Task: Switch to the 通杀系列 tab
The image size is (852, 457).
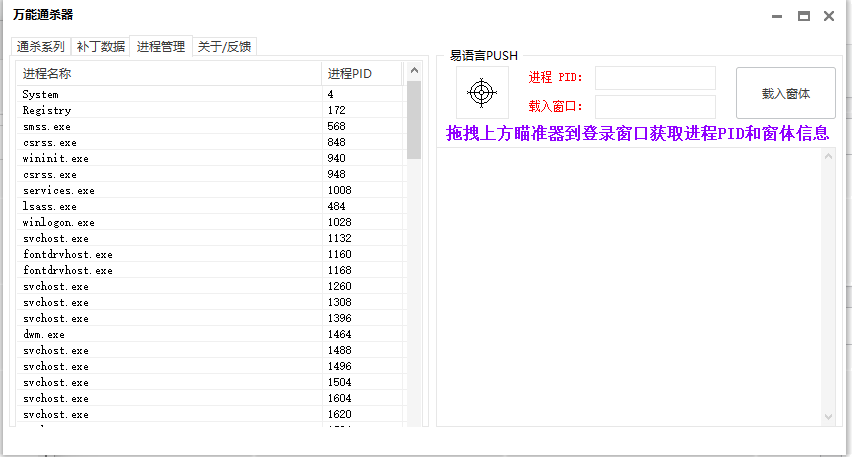Action: [x=40, y=47]
